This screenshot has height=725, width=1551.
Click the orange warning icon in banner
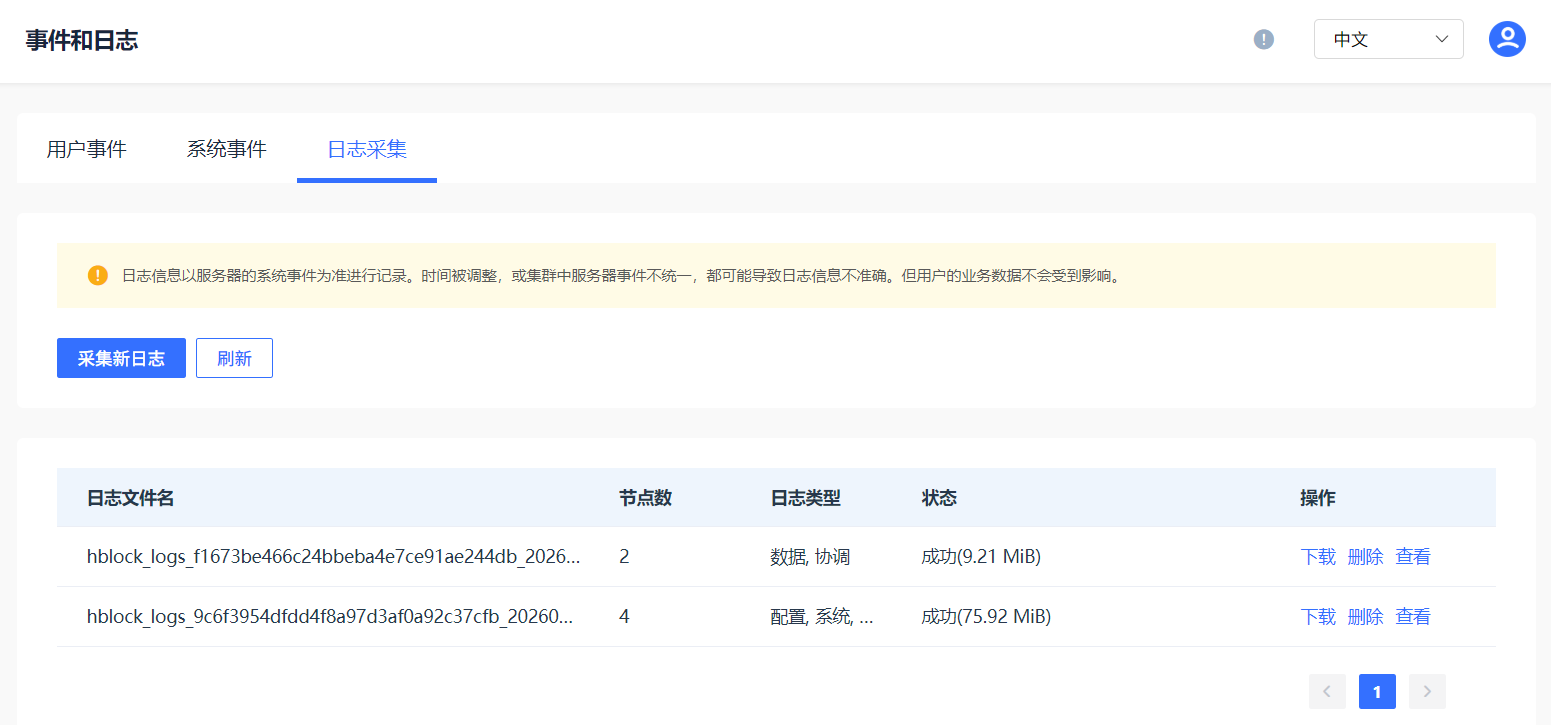[98, 275]
